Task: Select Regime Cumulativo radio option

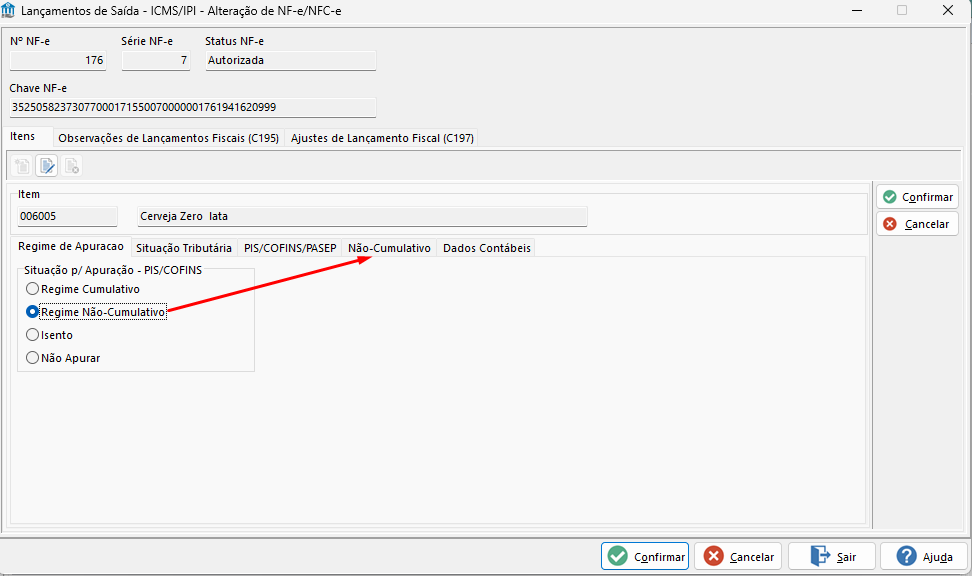Action: [x=82, y=289]
